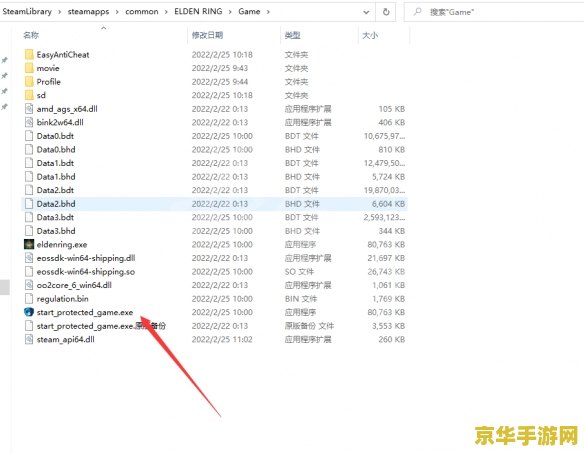This screenshot has height=454, width=584.
Task: Expand the chevron after SteamLibrary breadcrumb
Action: pos(60,12)
